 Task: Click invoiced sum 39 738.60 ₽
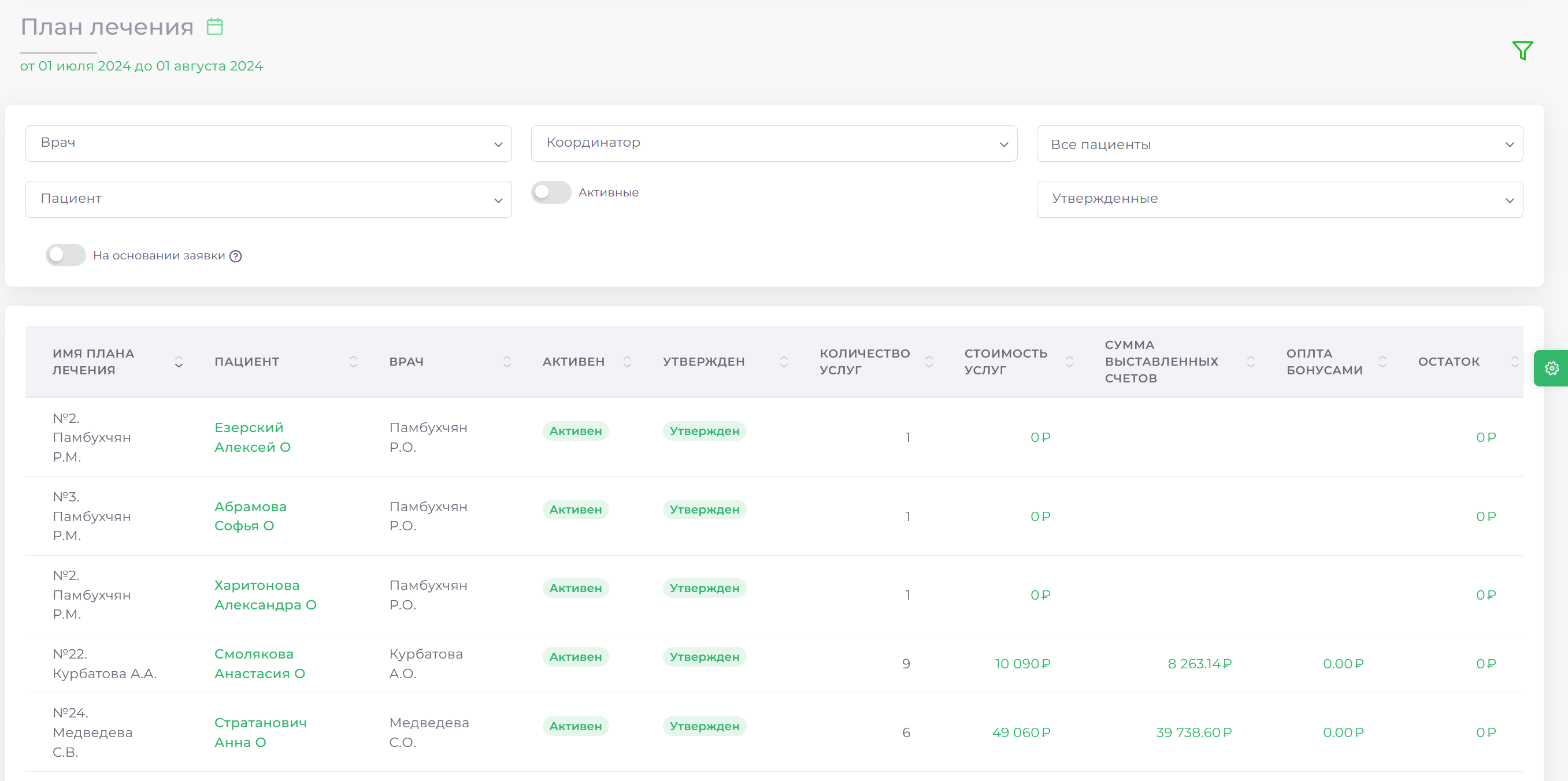(1193, 732)
